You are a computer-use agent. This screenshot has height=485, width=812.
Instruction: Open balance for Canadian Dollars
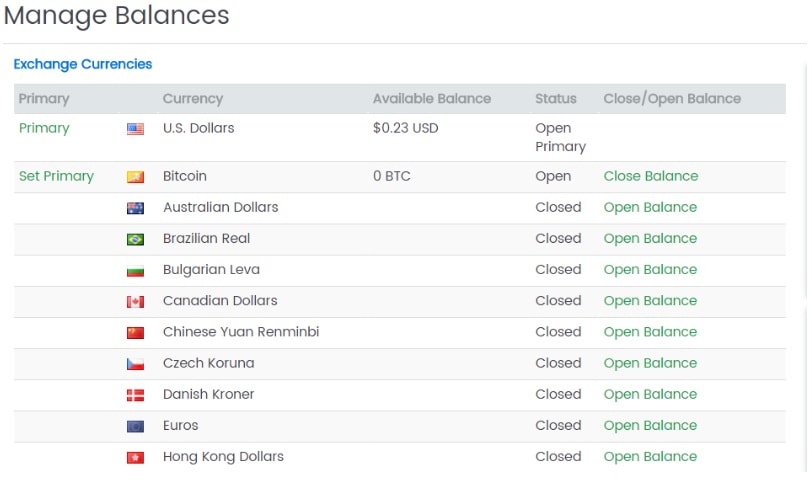click(x=650, y=300)
